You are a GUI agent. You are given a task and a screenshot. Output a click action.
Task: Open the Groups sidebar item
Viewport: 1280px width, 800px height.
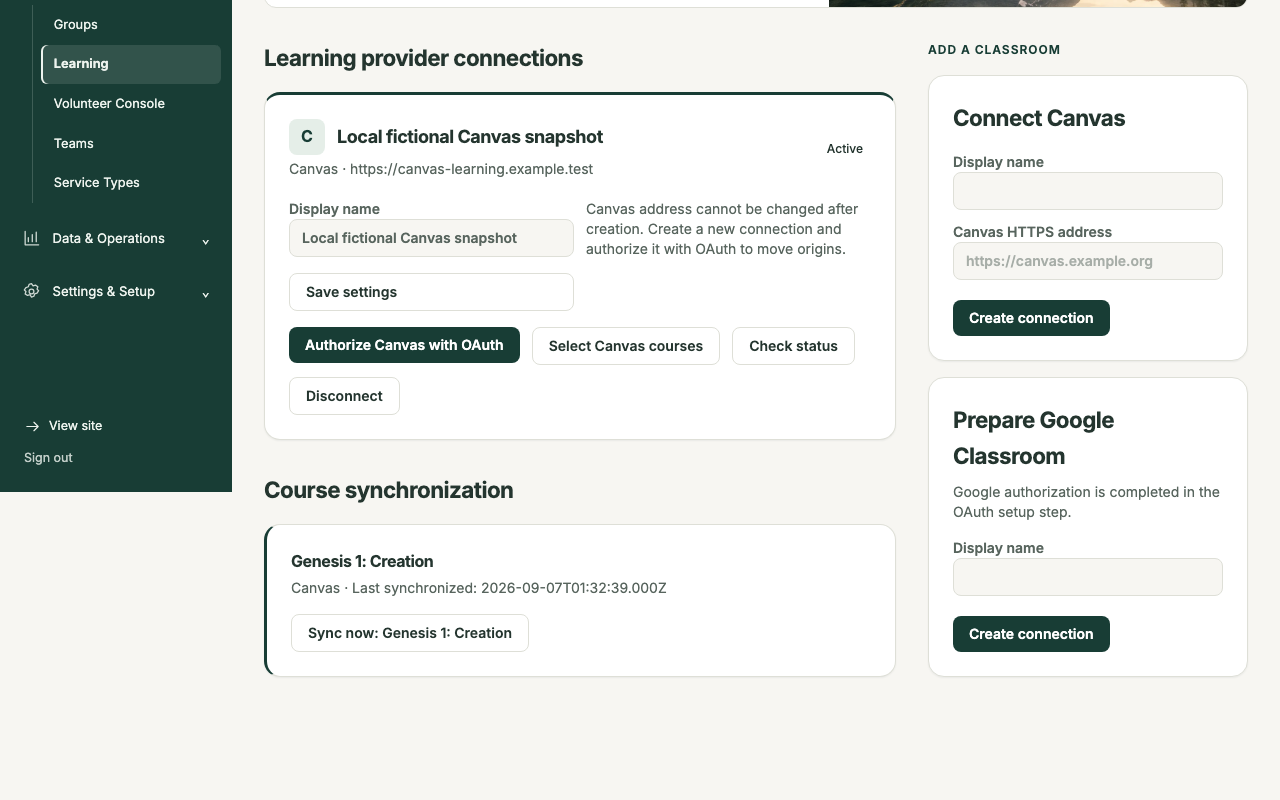pyautogui.click(x=131, y=24)
